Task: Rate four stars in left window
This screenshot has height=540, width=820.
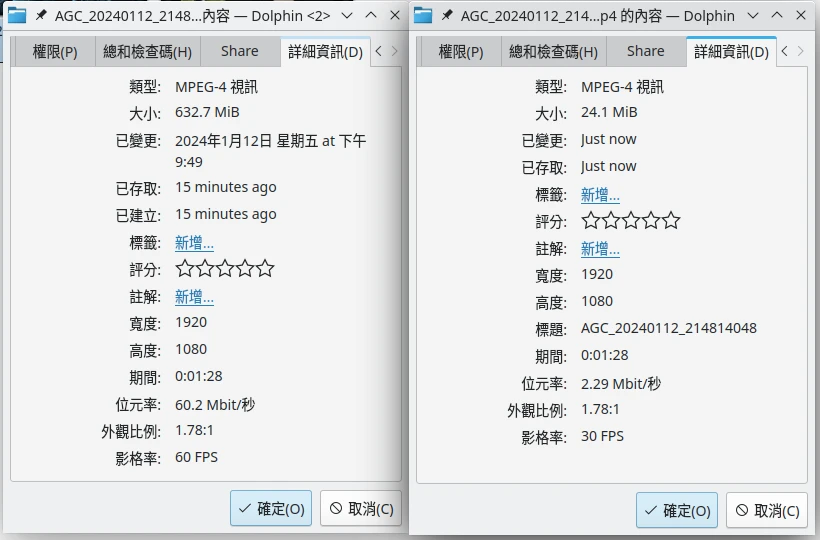Action: coord(245,268)
